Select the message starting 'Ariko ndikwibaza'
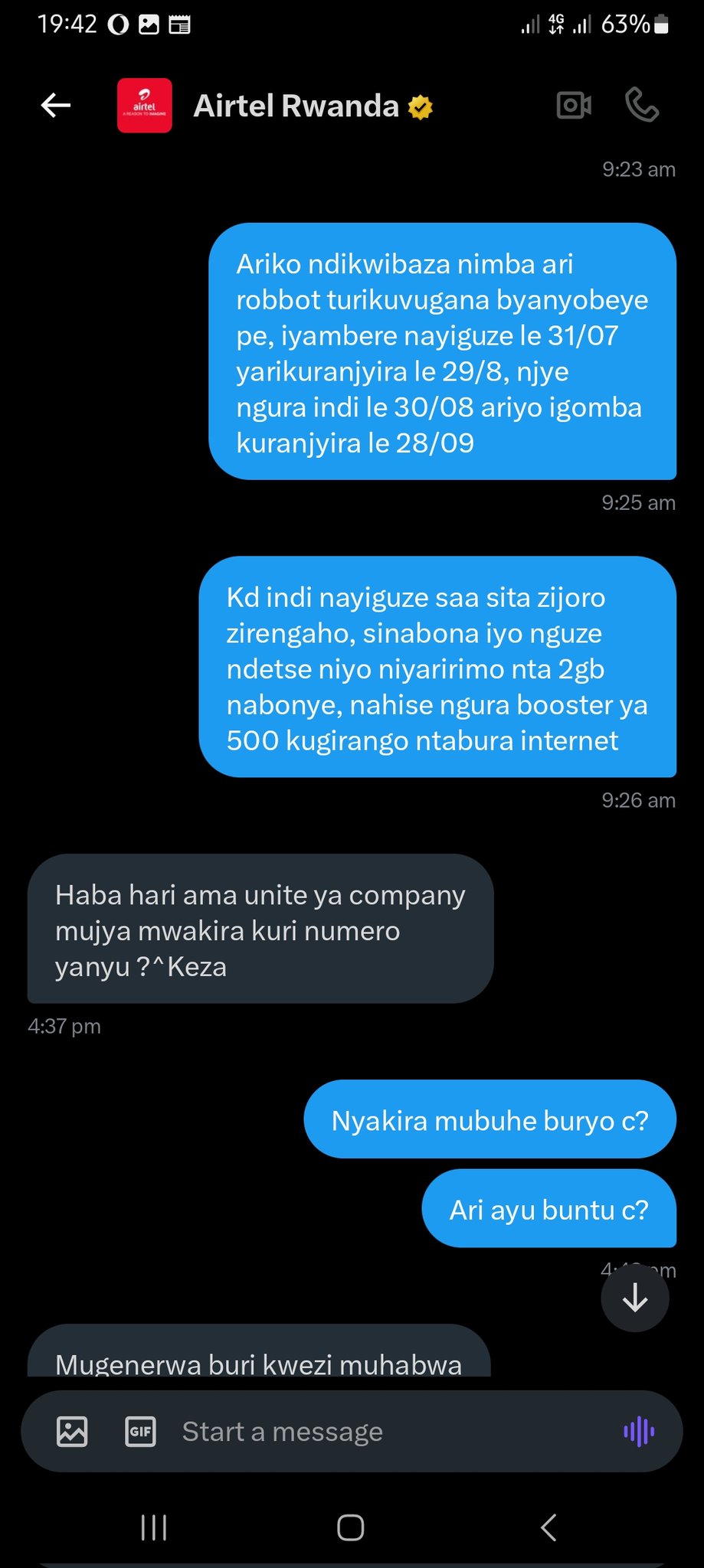The height and width of the screenshot is (1568, 704). (x=442, y=351)
